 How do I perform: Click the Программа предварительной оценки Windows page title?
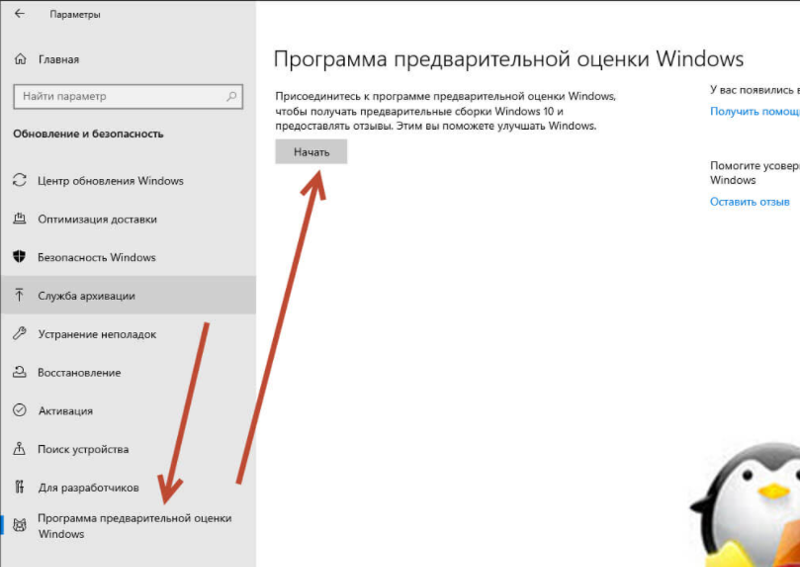point(509,59)
